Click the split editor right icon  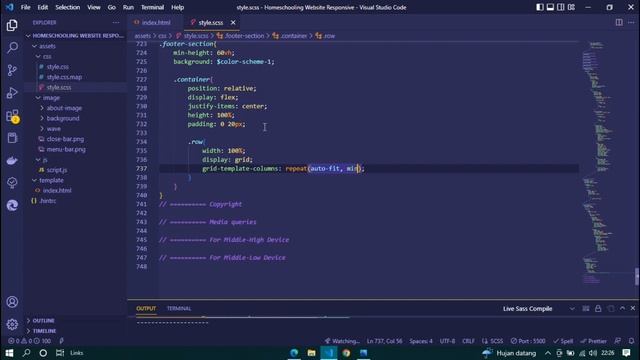tap(619, 22)
